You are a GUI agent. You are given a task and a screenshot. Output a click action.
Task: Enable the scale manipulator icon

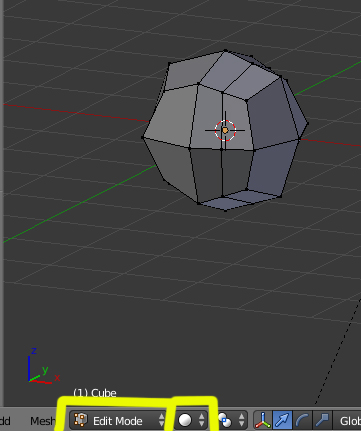click(322, 420)
